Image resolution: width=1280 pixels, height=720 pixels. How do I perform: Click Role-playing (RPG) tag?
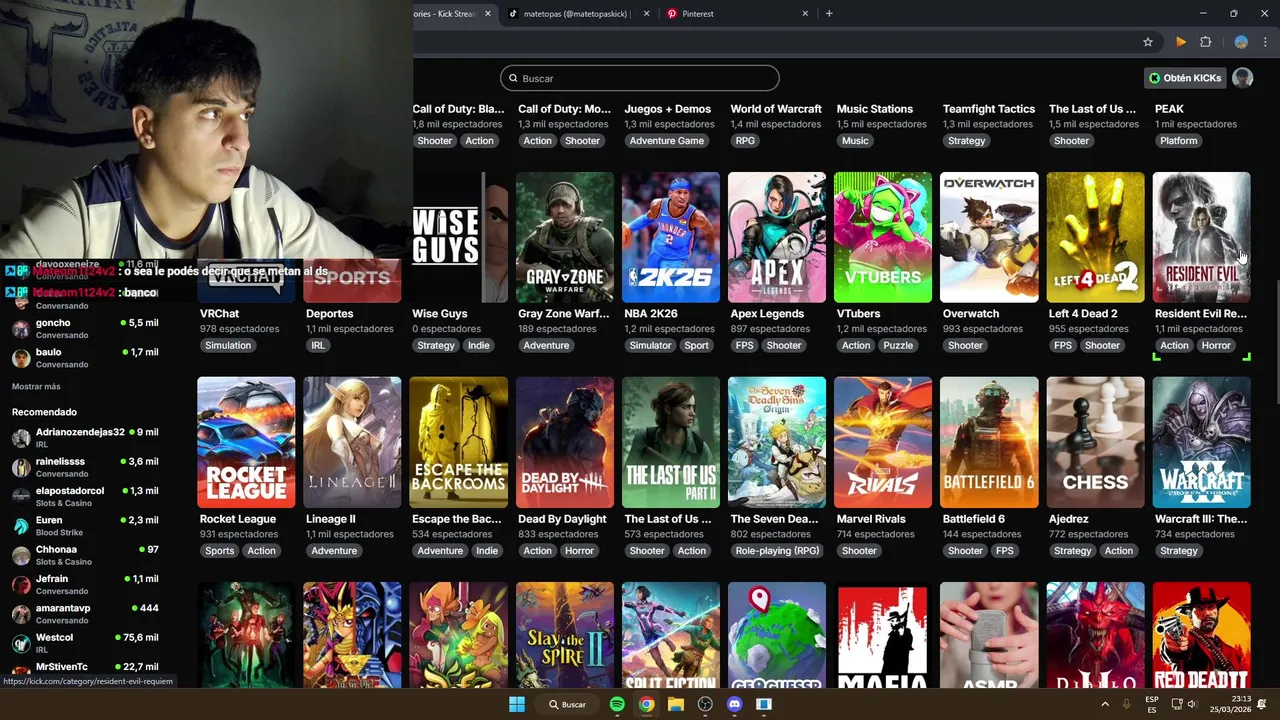777,551
